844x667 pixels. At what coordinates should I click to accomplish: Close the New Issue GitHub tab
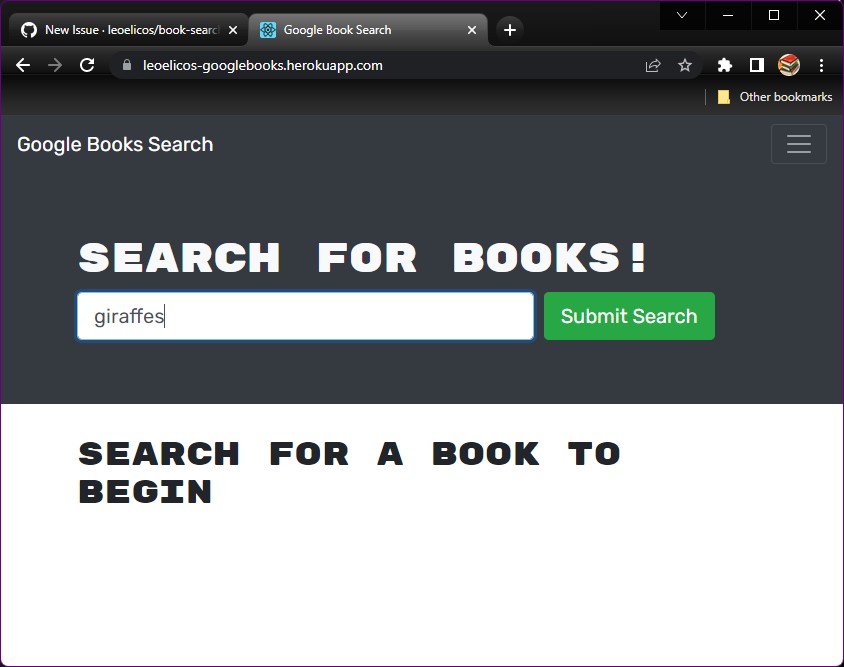coord(233,30)
